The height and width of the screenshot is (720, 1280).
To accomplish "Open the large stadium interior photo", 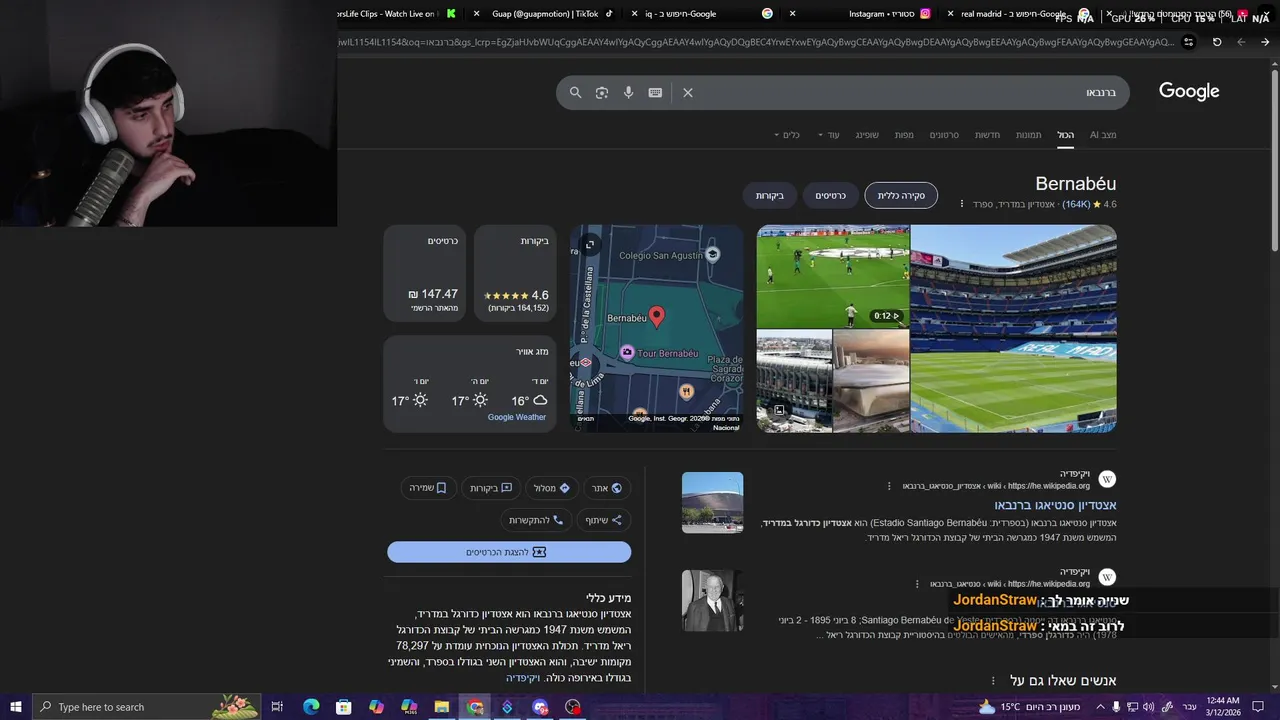I will [1013, 328].
